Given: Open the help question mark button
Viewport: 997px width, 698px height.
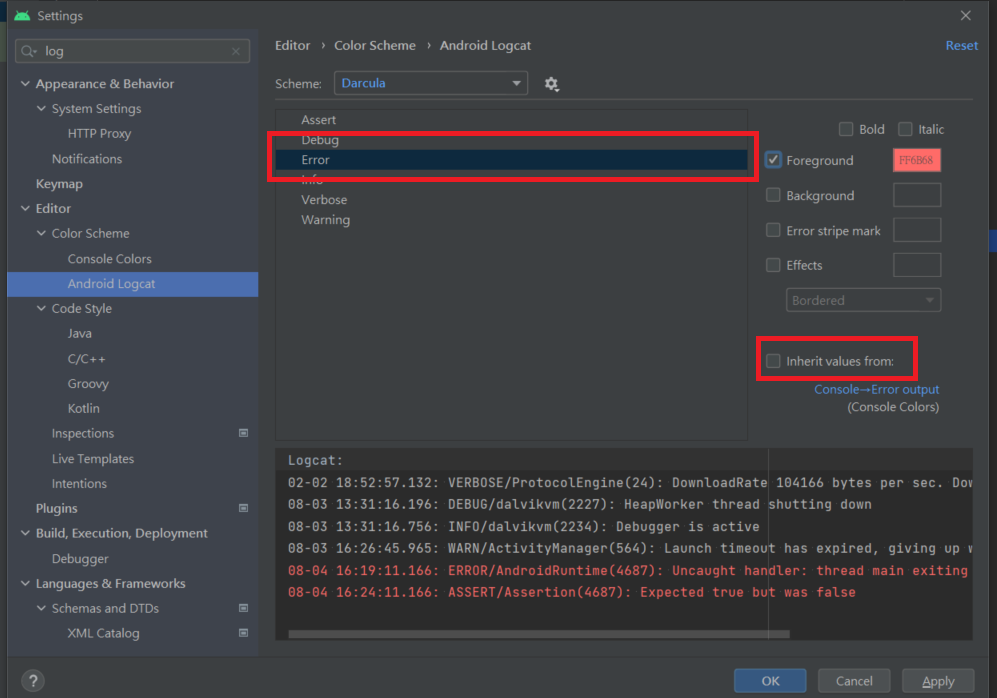Looking at the screenshot, I should pos(33,681).
